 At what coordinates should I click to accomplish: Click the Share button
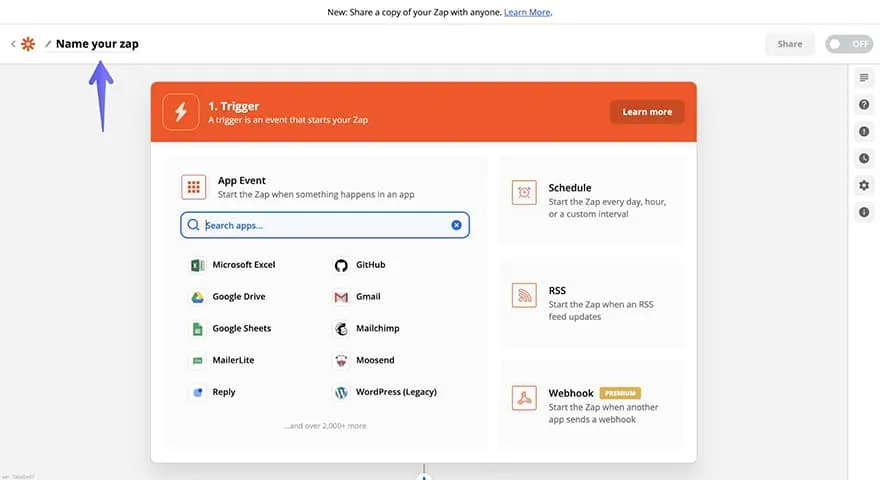(789, 44)
